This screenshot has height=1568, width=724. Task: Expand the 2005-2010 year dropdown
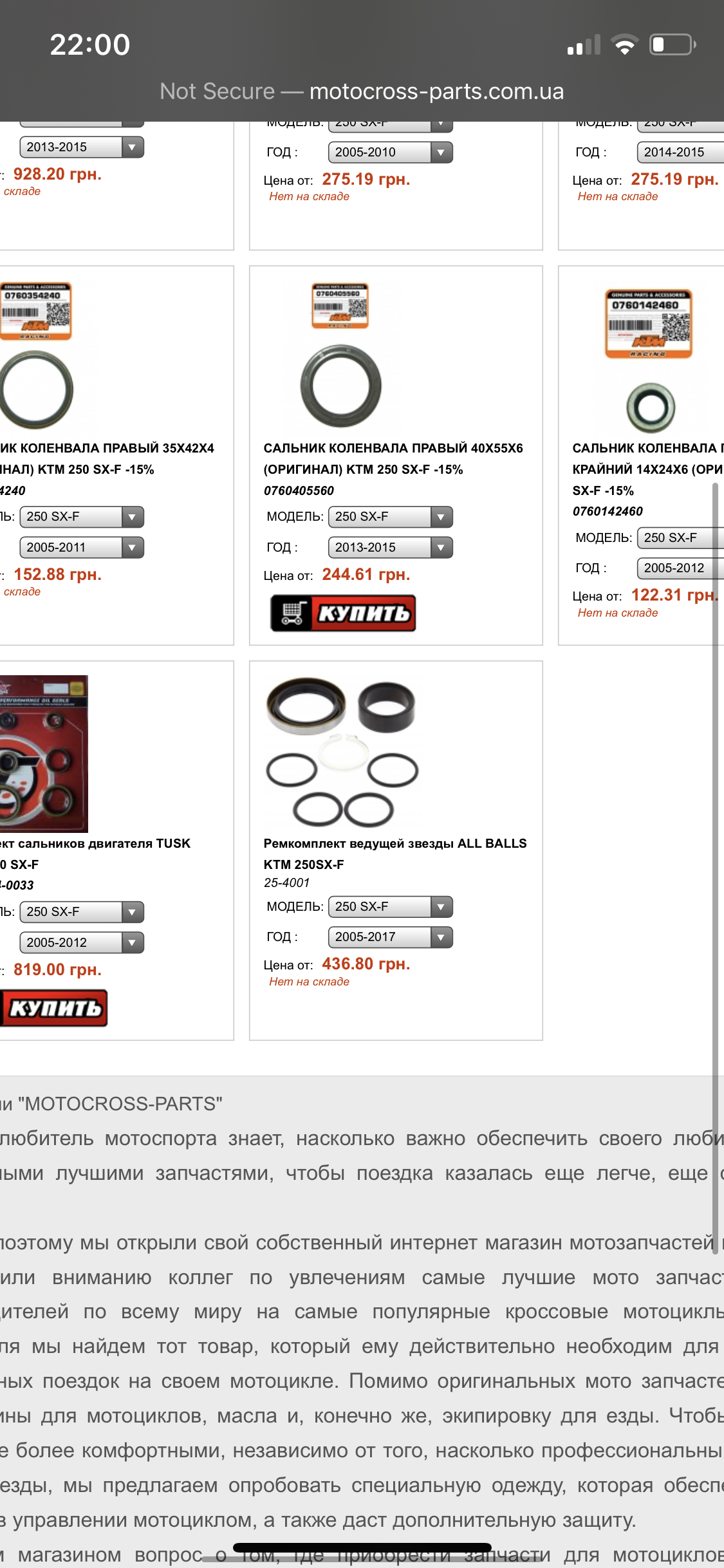(390, 152)
